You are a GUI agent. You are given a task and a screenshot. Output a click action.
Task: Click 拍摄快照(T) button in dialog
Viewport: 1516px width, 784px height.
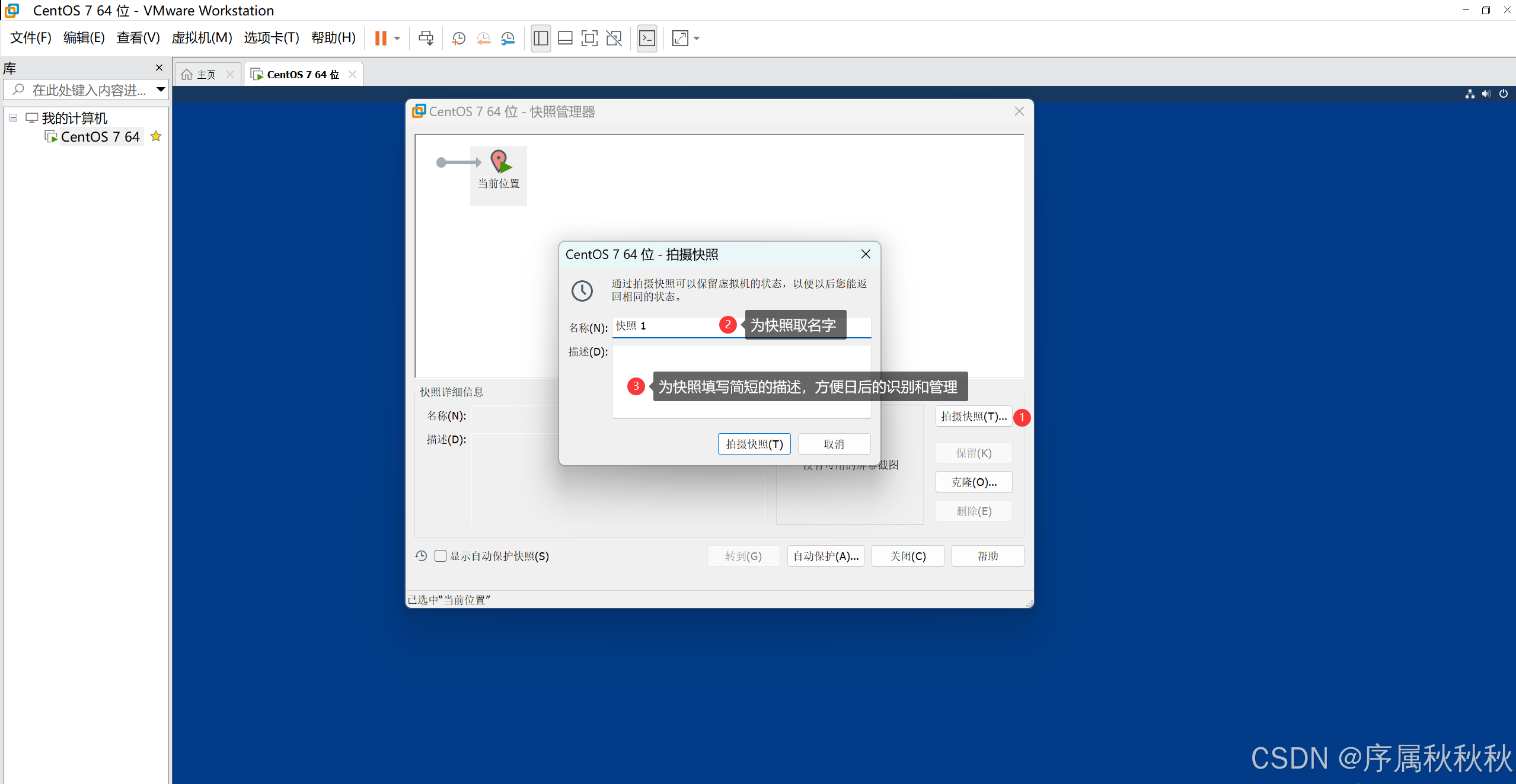coord(754,444)
